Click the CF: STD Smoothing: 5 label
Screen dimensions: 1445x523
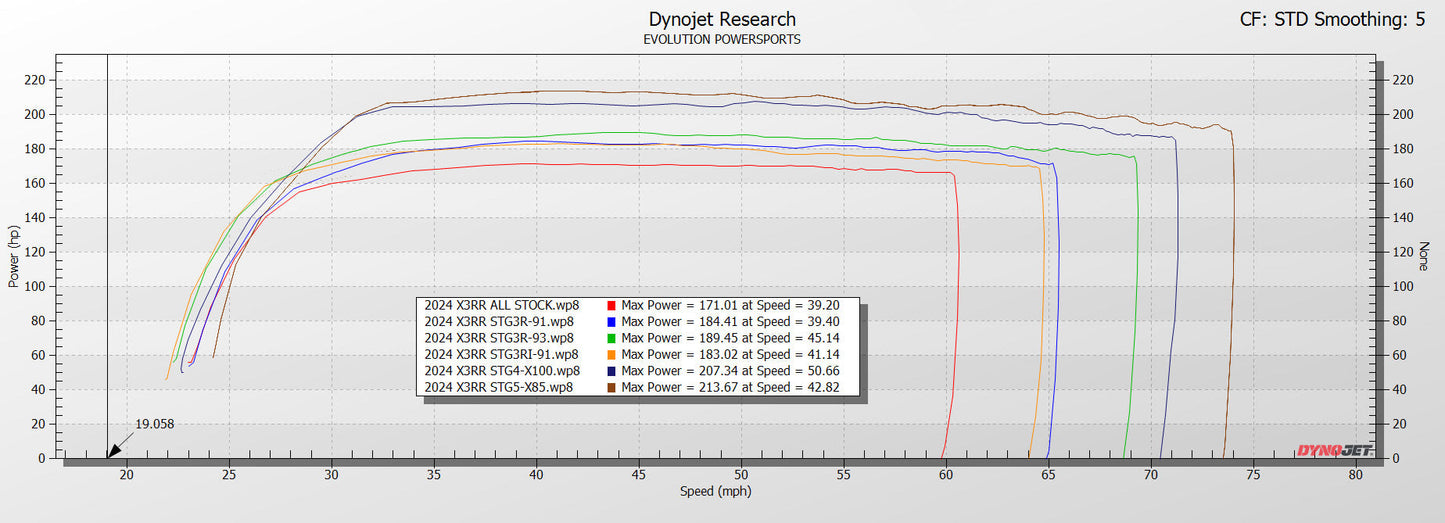click(1331, 19)
